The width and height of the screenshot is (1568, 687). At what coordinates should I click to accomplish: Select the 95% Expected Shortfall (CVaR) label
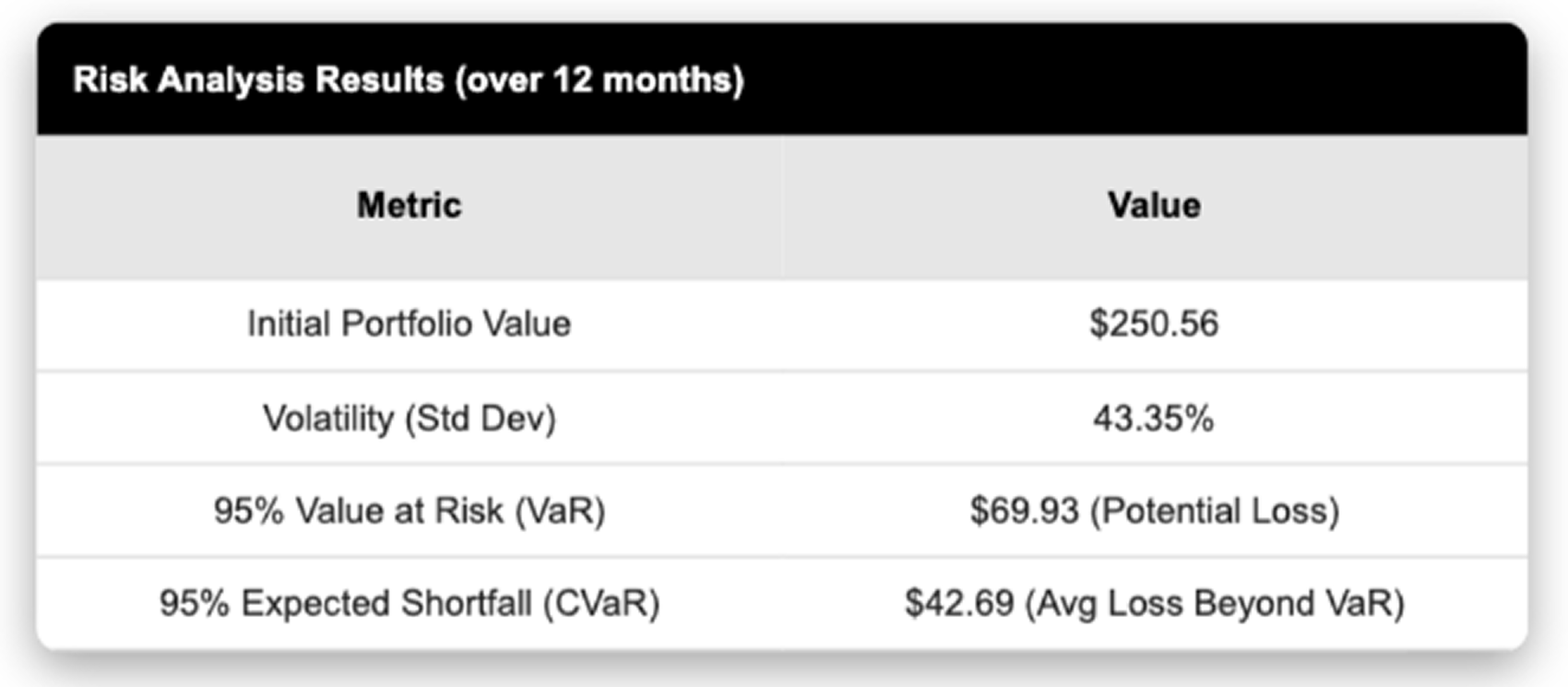click(410, 603)
